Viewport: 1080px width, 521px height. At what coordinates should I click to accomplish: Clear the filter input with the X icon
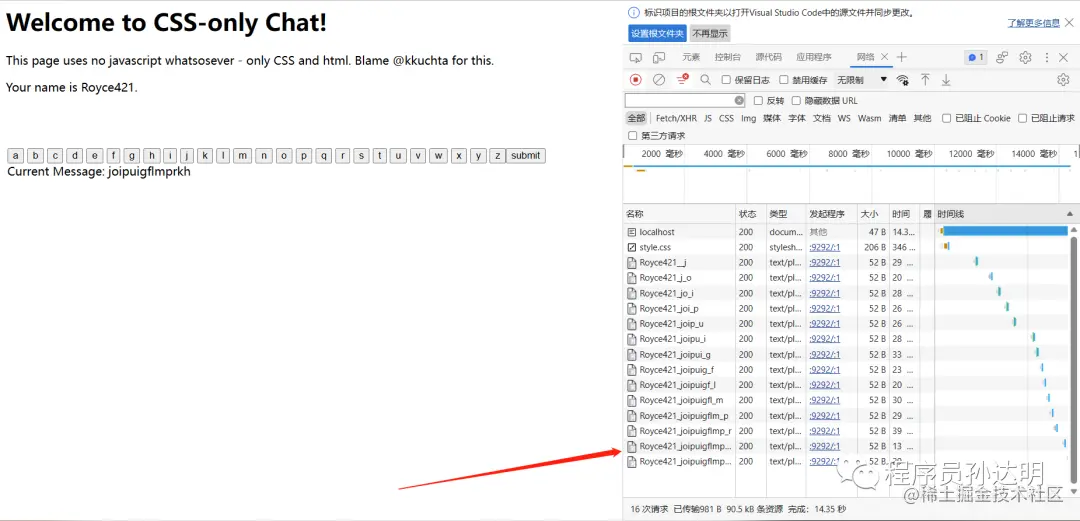coord(739,101)
